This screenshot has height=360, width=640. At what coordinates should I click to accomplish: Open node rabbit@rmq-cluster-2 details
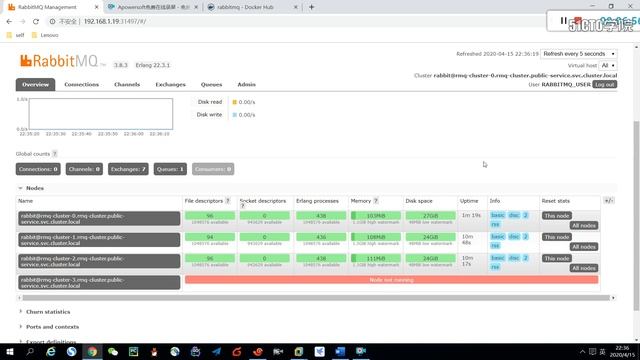(99, 261)
